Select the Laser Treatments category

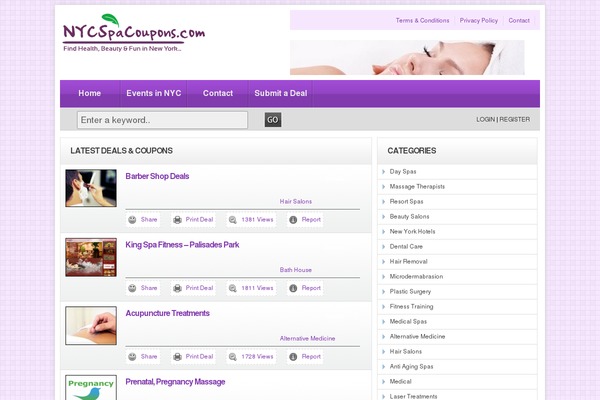coord(413,397)
